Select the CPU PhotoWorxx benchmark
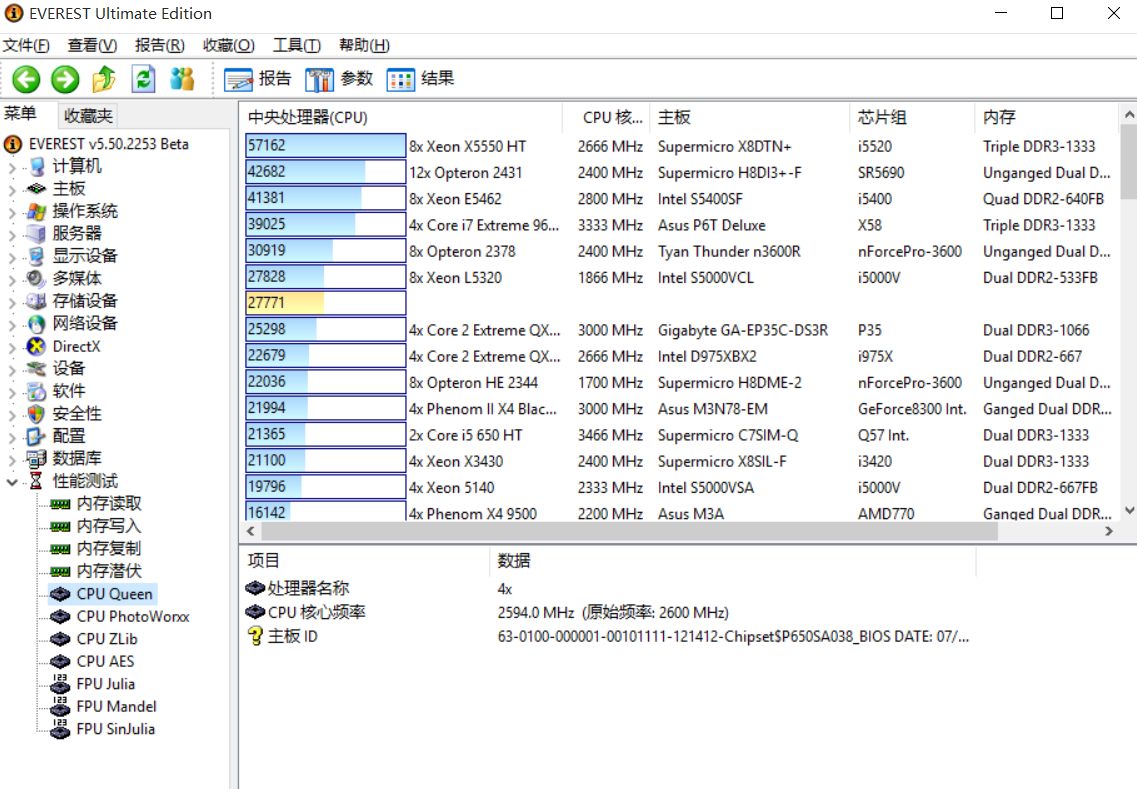The image size is (1137, 789). tap(133, 616)
